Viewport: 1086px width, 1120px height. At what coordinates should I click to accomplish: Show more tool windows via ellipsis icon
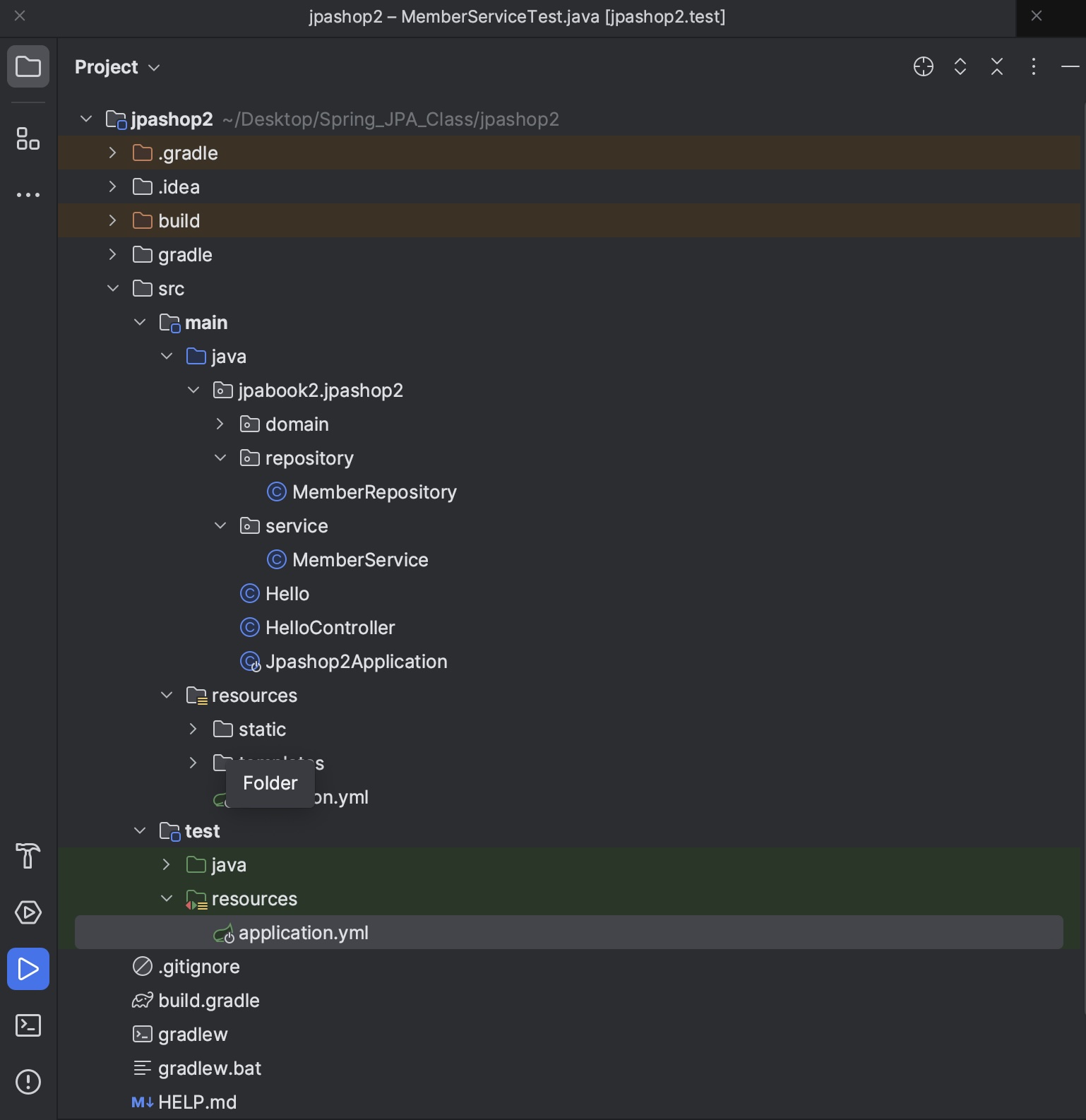tap(28, 195)
